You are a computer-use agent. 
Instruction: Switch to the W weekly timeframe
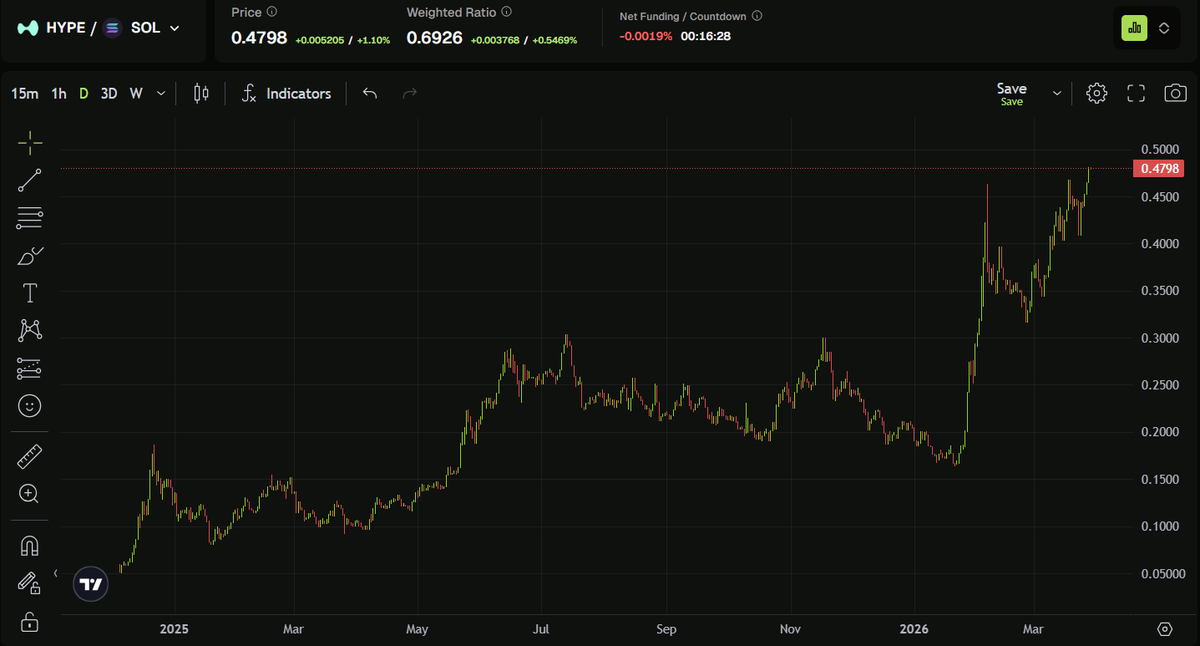[x=136, y=93]
